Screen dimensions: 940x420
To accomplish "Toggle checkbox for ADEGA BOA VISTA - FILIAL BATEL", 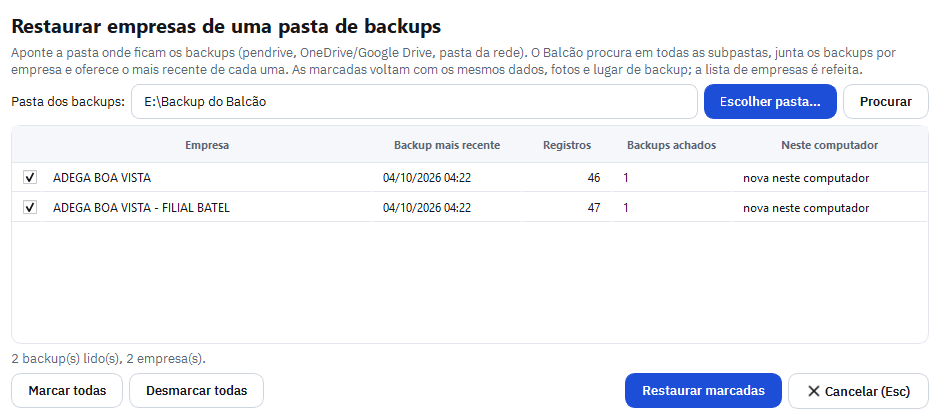I will coord(29,207).
